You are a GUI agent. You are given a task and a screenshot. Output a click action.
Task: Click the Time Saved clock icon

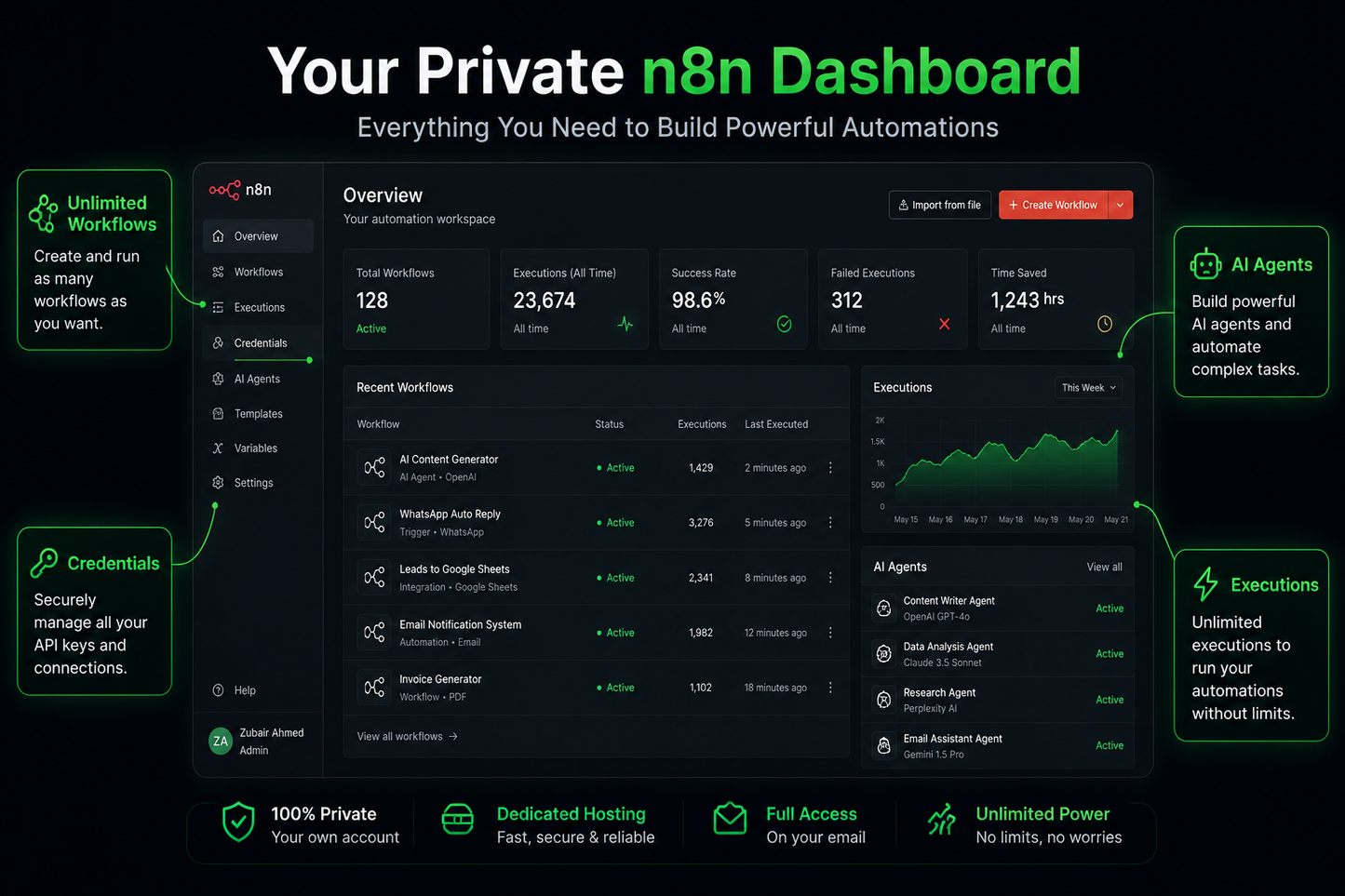[x=1105, y=324]
